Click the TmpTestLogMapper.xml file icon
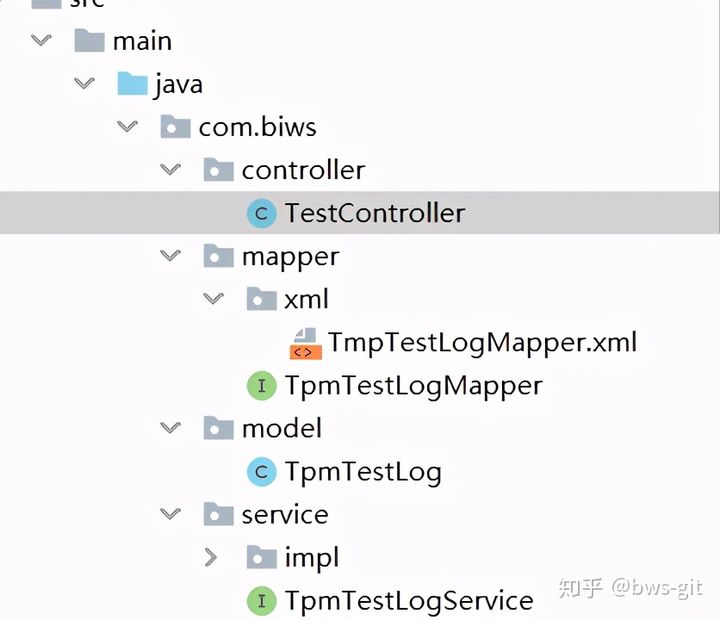 click(x=305, y=343)
